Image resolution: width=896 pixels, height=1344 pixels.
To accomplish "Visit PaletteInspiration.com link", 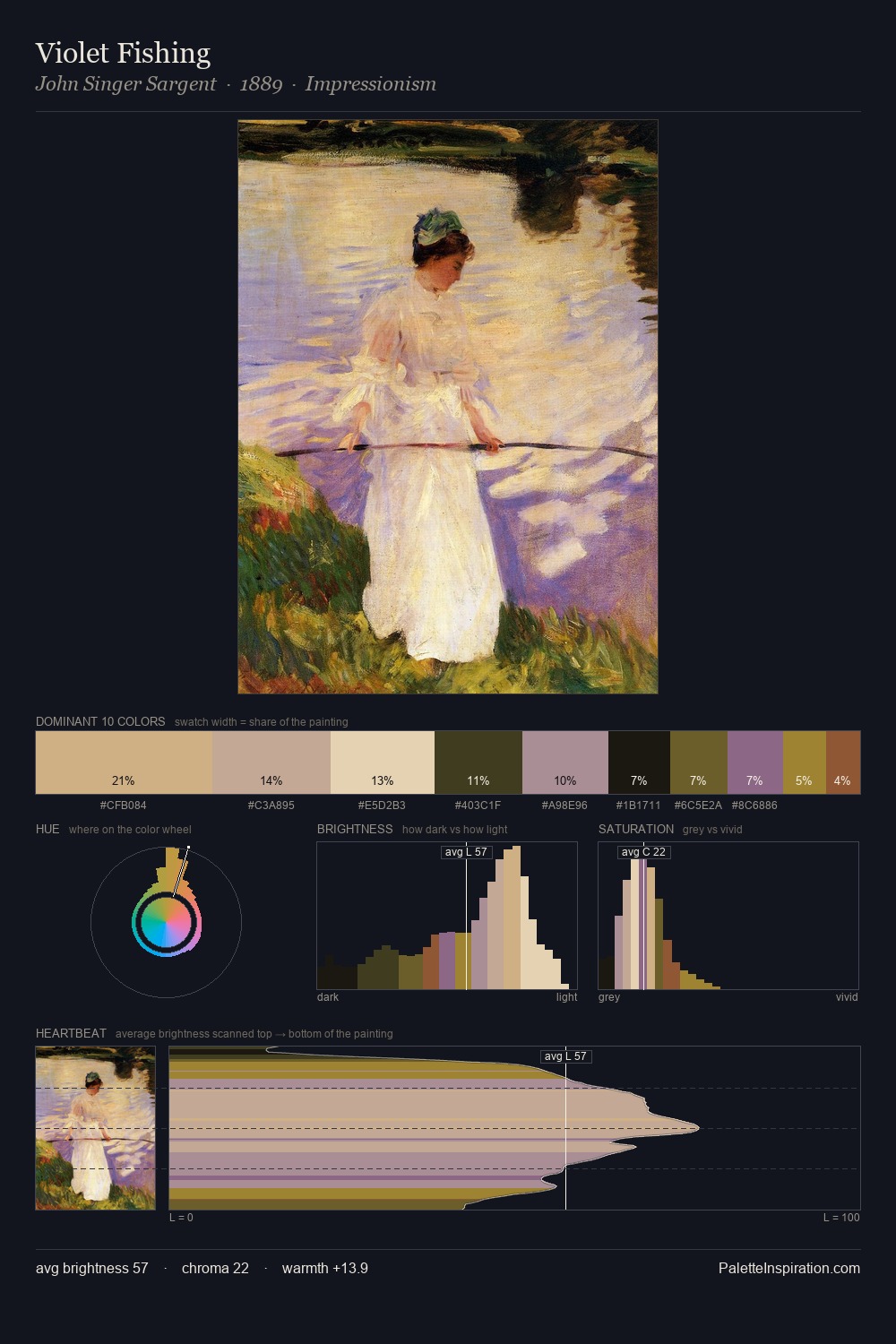I will [789, 1268].
